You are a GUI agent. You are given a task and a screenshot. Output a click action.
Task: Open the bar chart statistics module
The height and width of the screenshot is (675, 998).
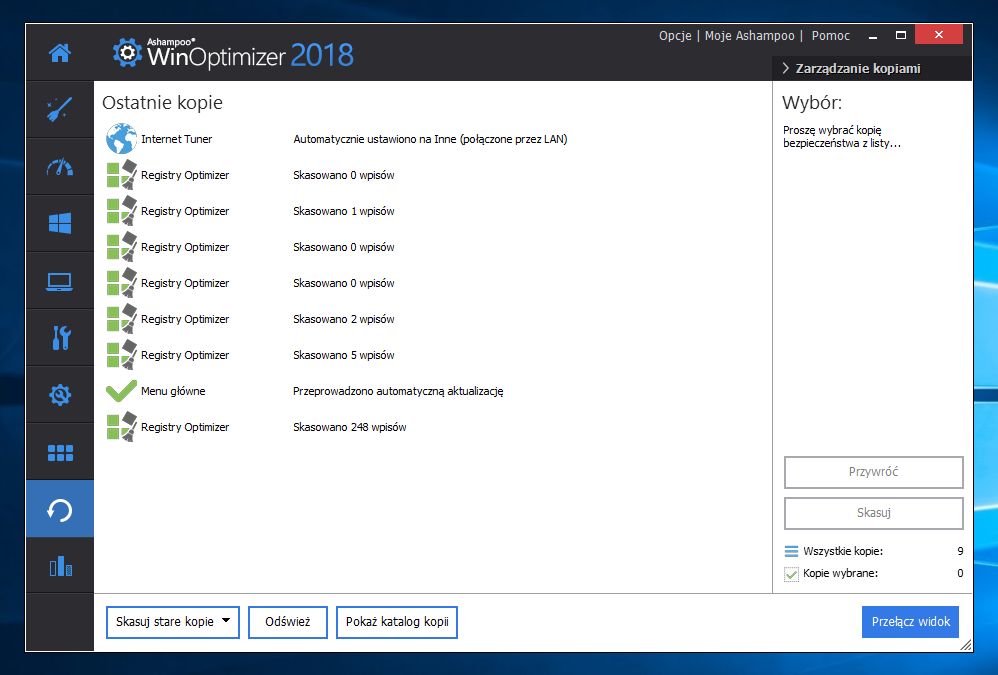(x=60, y=566)
